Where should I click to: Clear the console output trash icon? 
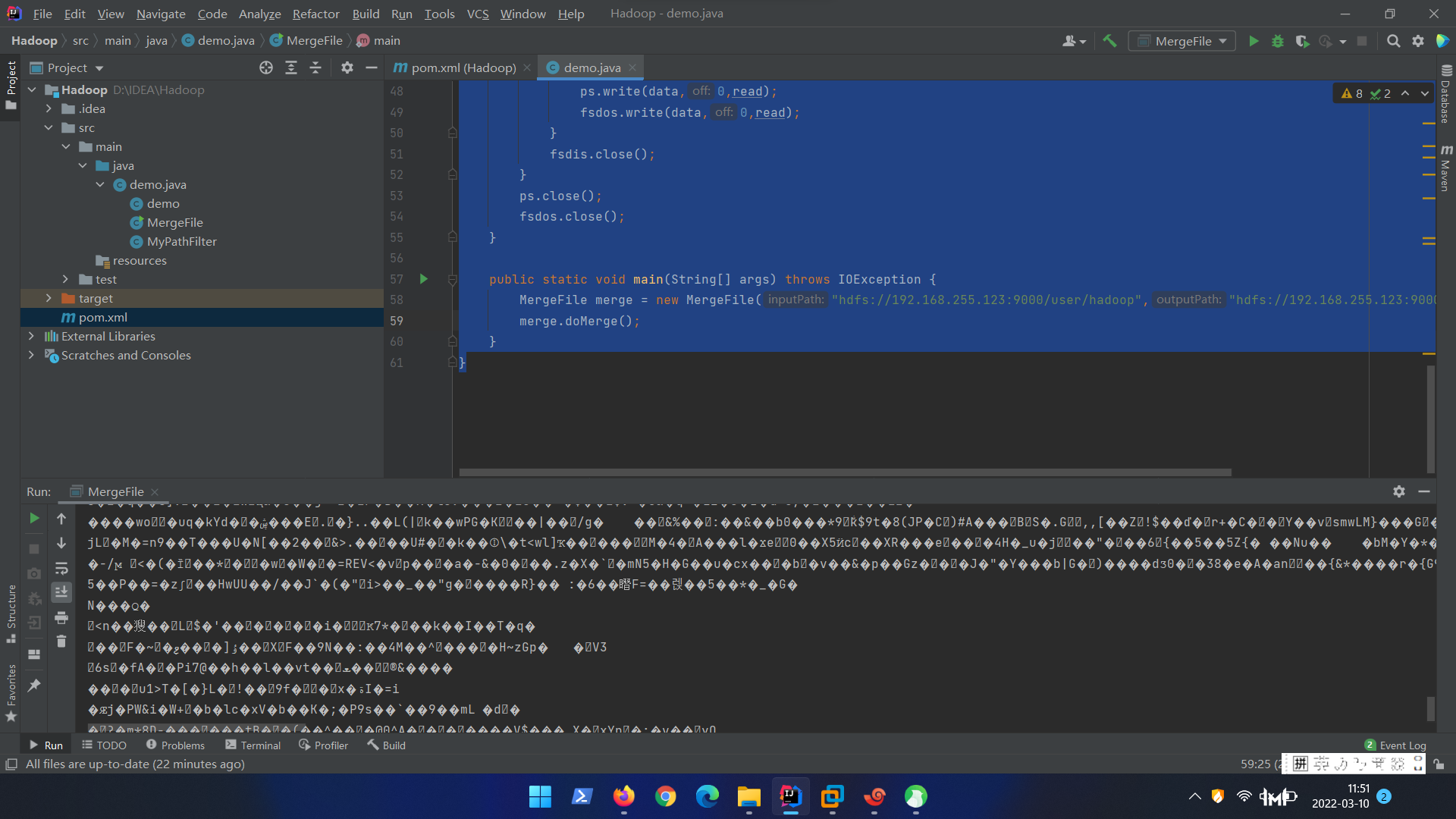pos(61,642)
